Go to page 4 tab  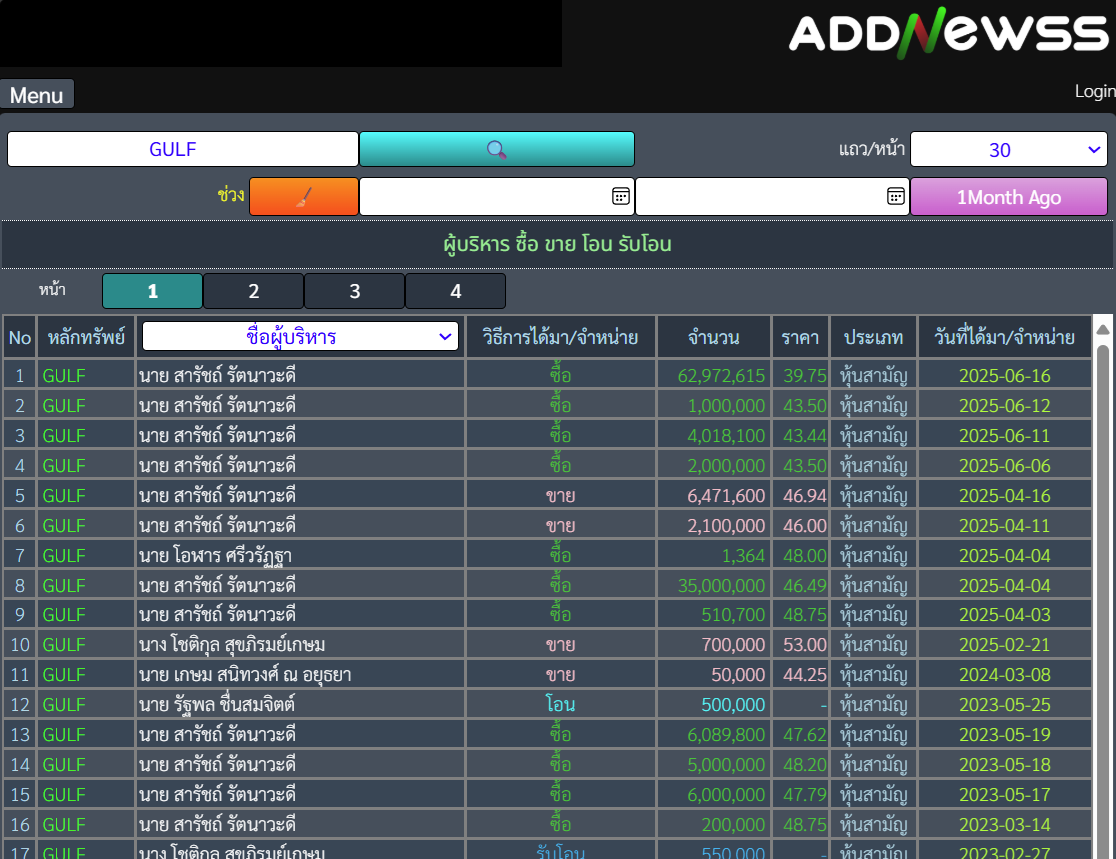pos(456,291)
